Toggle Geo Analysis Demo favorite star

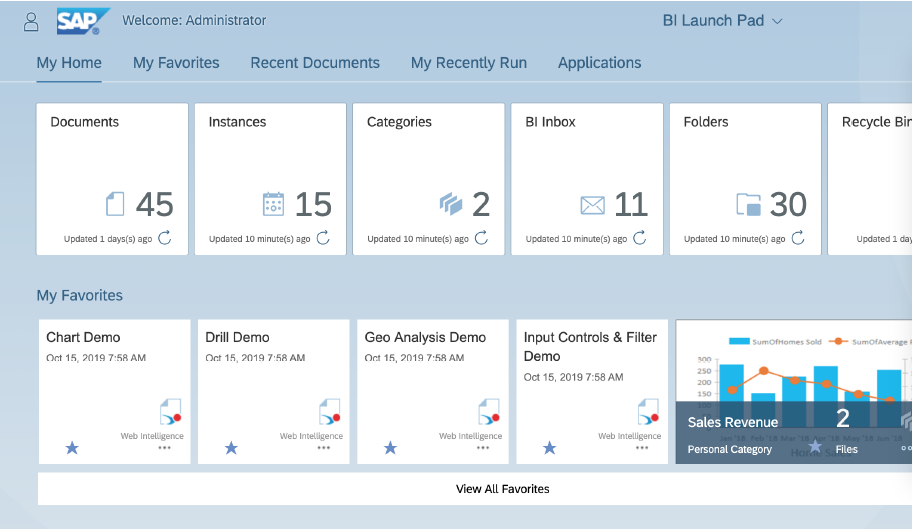pyautogui.click(x=390, y=448)
